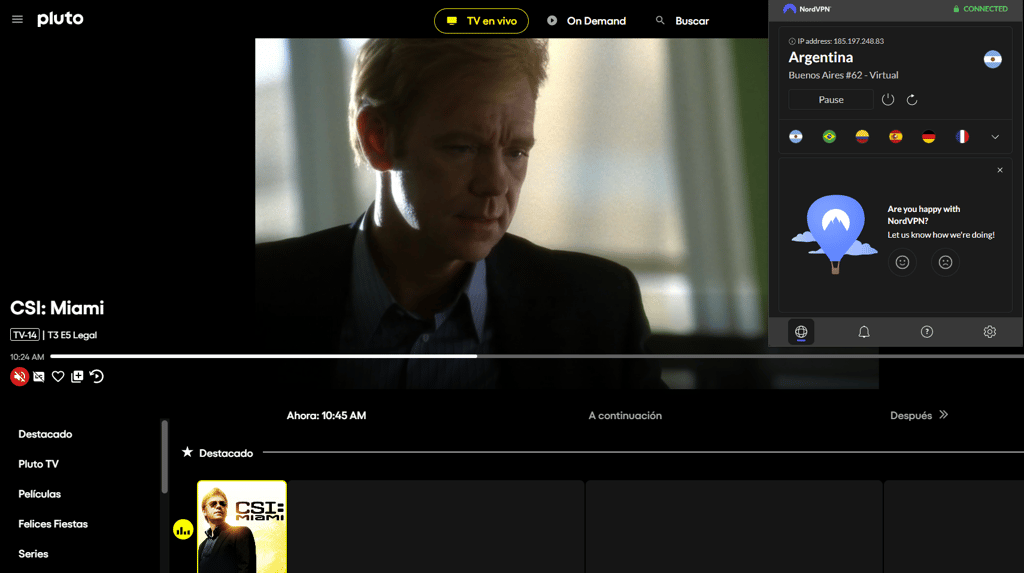Click the TV-14 rating badge
1024x573 pixels.
click(25, 335)
